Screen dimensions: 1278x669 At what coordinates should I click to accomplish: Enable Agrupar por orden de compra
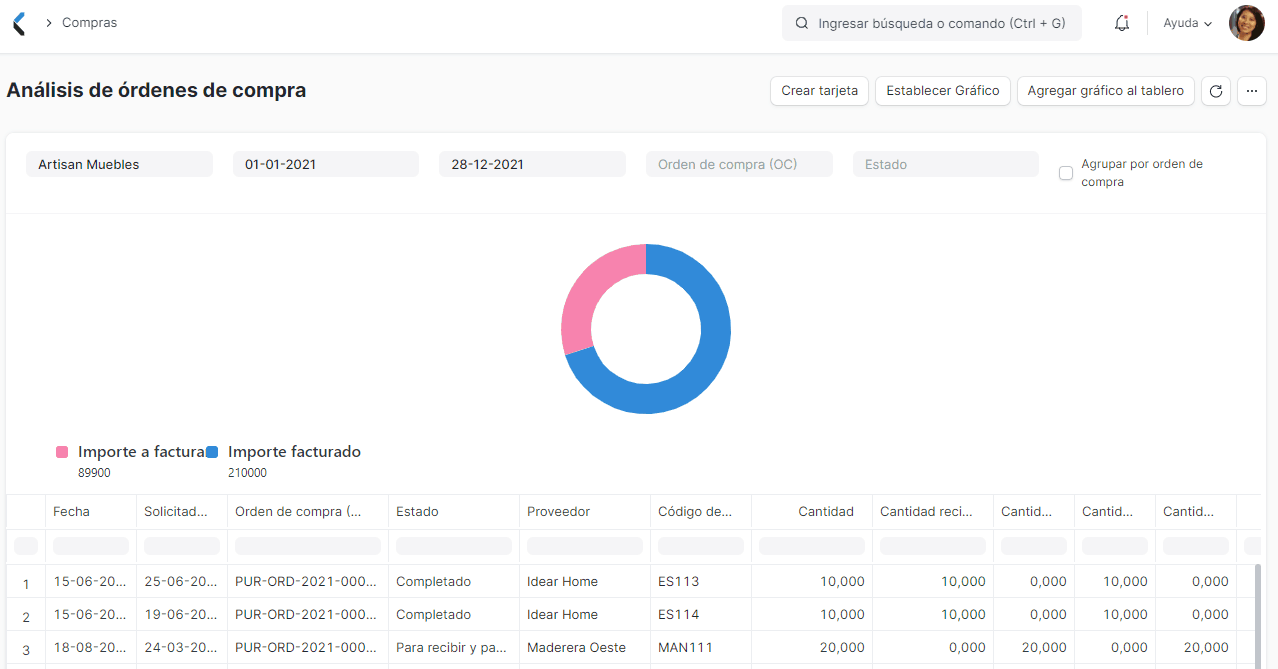tap(1066, 172)
